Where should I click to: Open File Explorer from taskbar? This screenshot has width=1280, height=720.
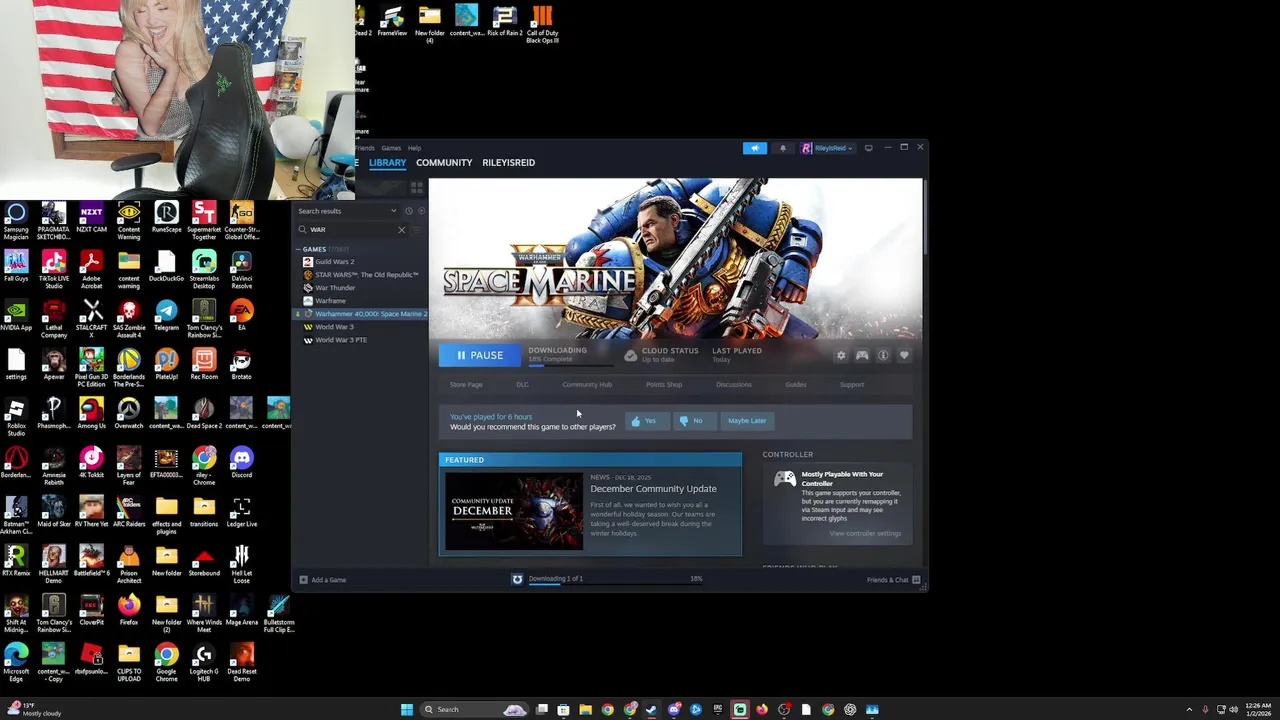pyautogui.click(x=585, y=709)
